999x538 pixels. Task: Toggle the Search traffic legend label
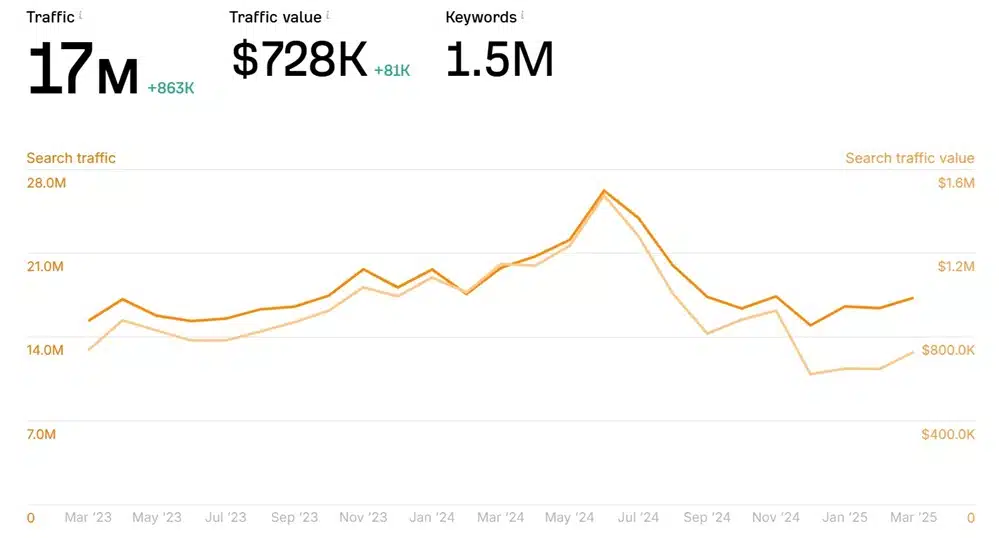[x=71, y=158]
